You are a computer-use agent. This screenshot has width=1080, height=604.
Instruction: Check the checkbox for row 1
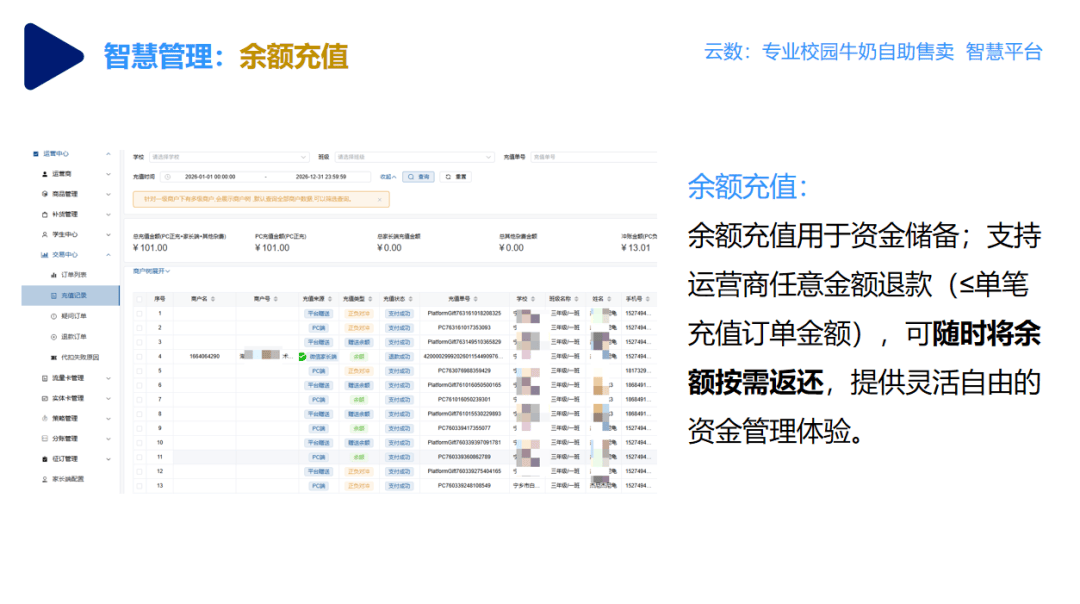(140, 313)
